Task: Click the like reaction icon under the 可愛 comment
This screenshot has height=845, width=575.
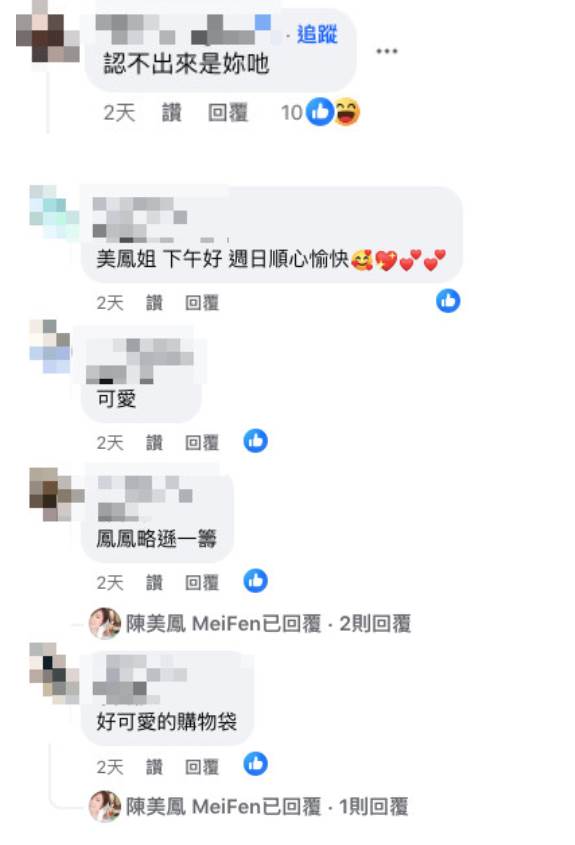Action: point(255,441)
